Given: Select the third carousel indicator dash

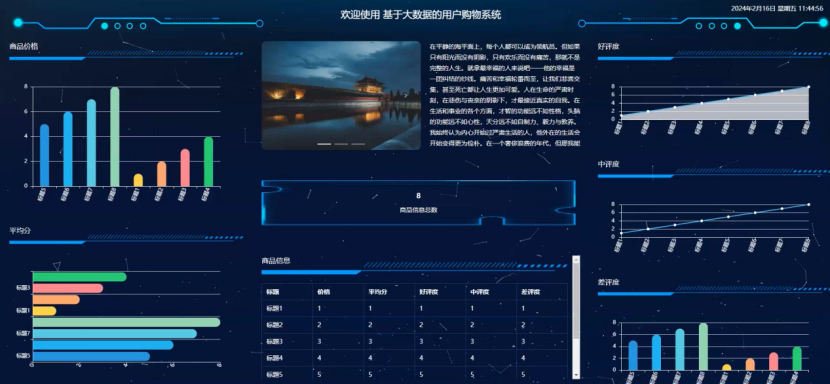Looking at the screenshot, I should tap(358, 144).
